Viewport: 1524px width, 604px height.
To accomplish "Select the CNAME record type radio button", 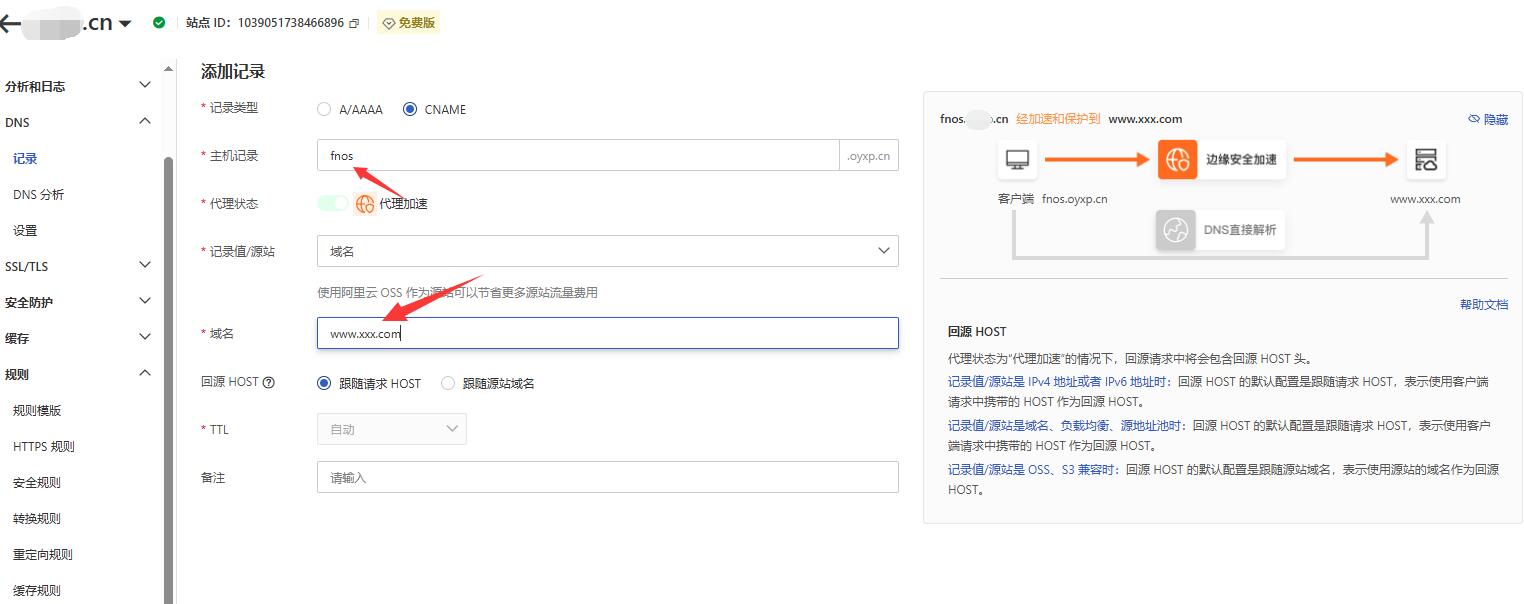I will coord(408,110).
